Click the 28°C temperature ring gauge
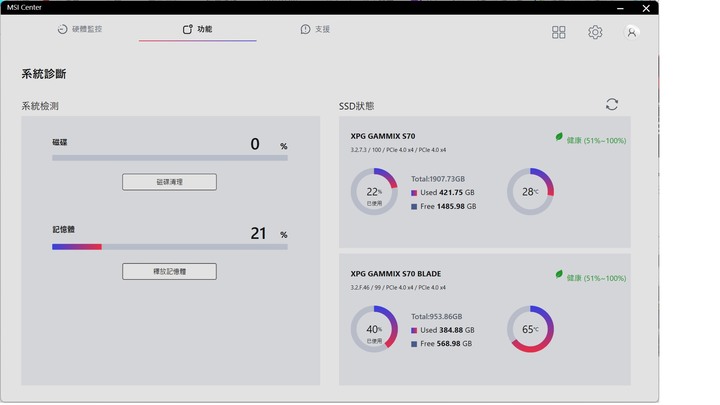Image resolution: width=720 pixels, height=405 pixels. (530, 191)
